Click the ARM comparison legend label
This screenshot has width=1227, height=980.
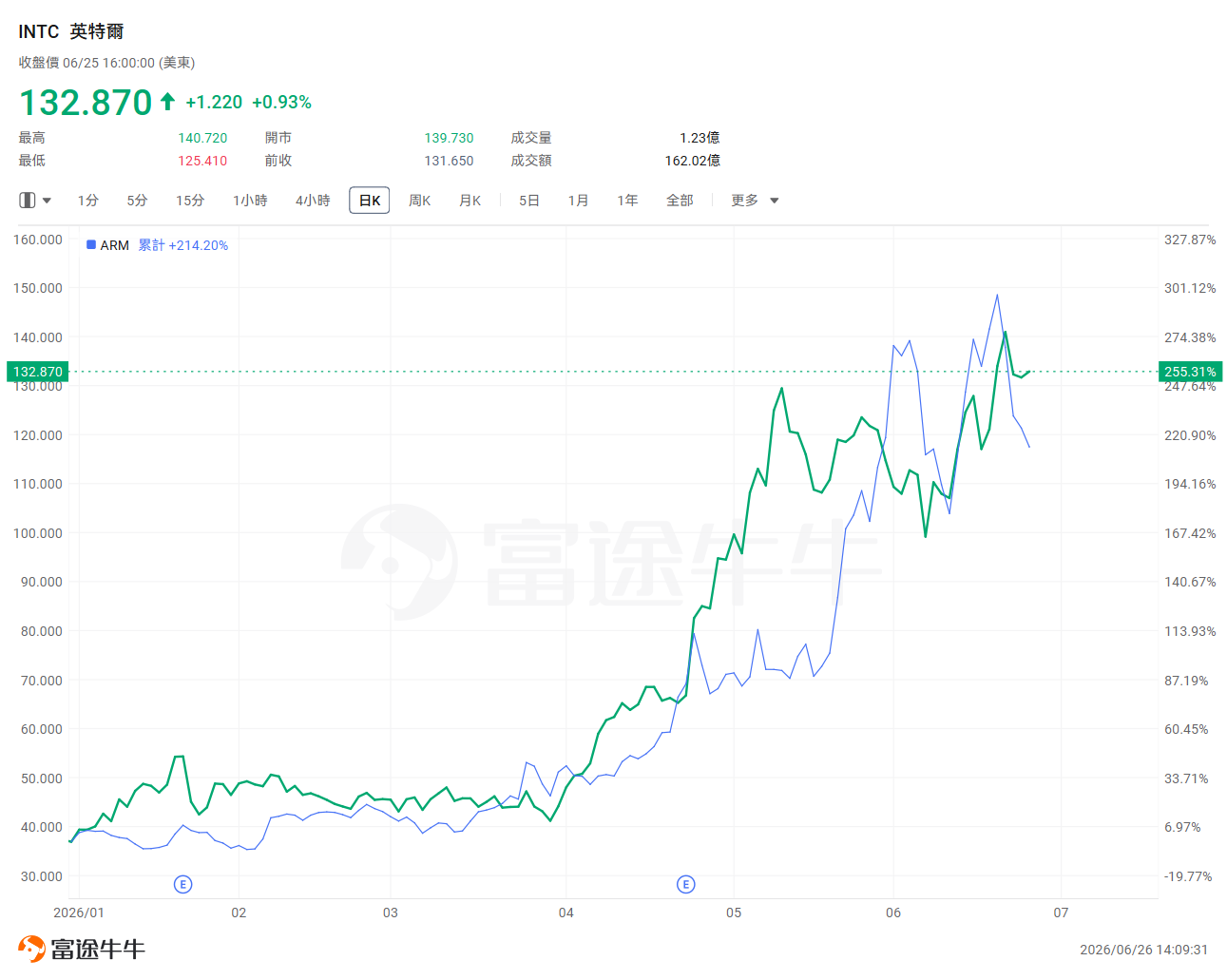(x=115, y=245)
